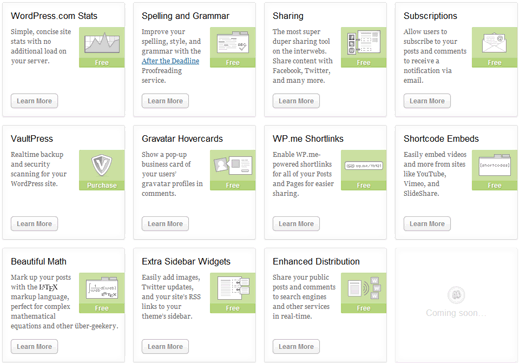Click the Beautiful Math LaTeX formula icon

(102, 289)
